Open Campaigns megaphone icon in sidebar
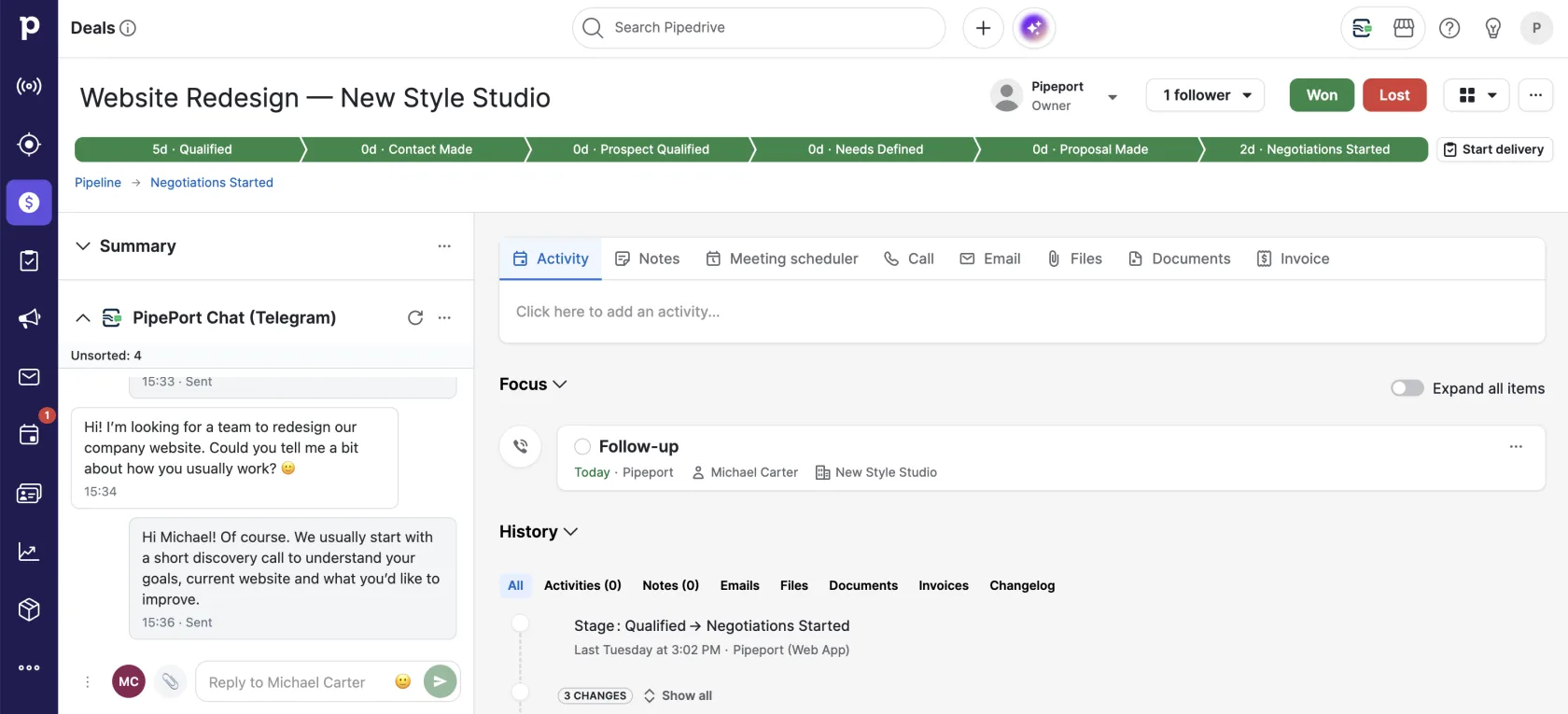The width and height of the screenshot is (1568, 714). coord(29,319)
